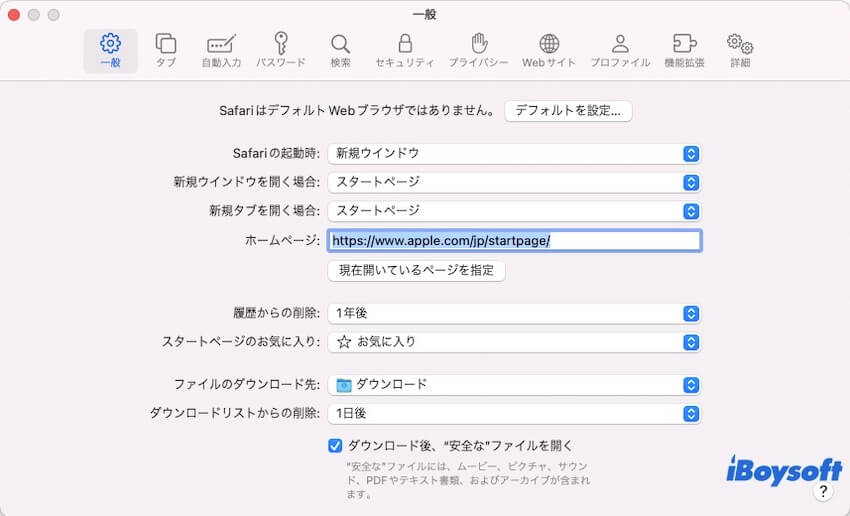Viewport: 850px width, 516px height.
Task: Click the "安全な"ファイルには description text
Action: 468,480
